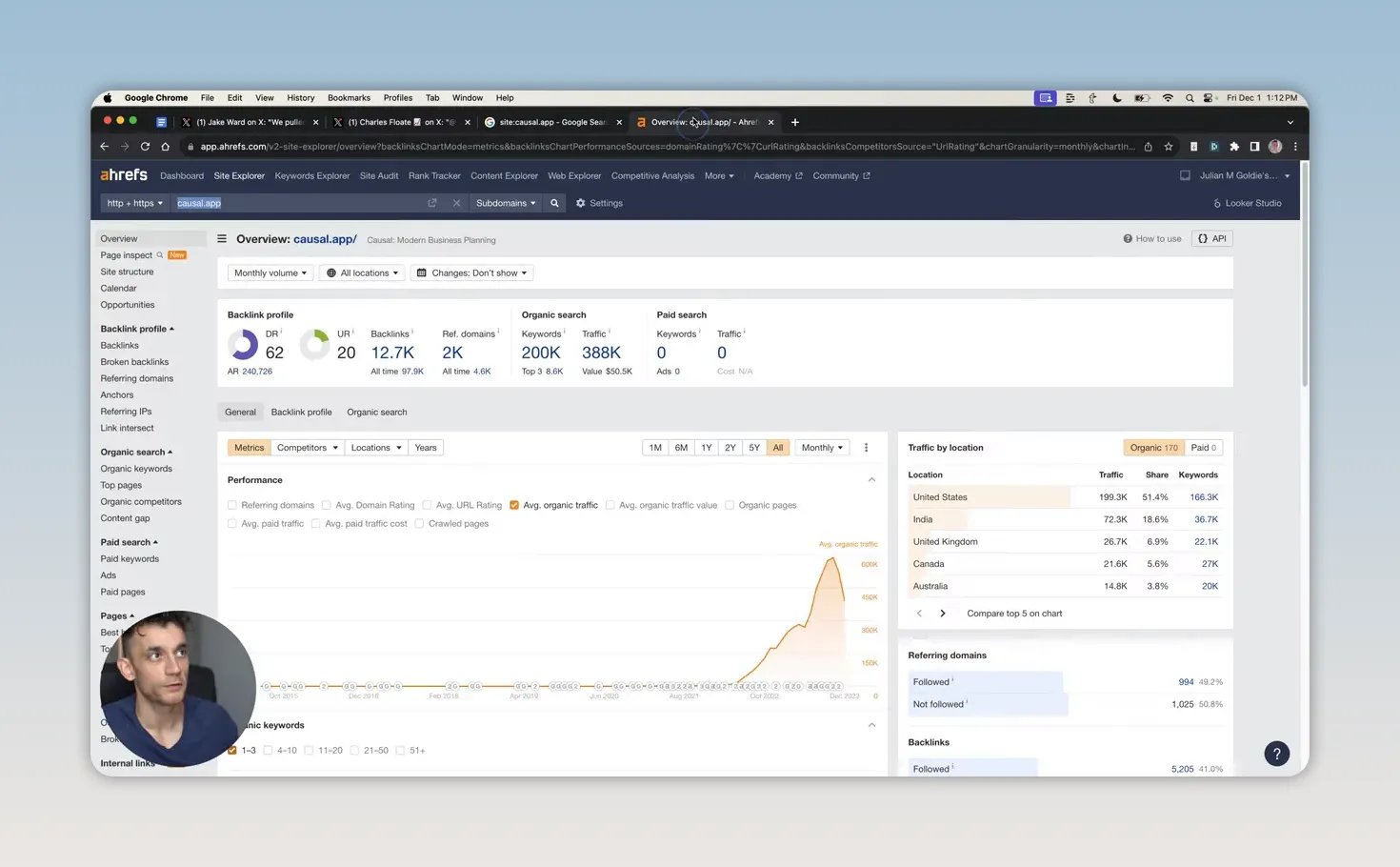This screenshot has width=1400, height=867.
Task: Check Avg. Domain Rating
Action: pyautogui.click(x=326, y=505)
